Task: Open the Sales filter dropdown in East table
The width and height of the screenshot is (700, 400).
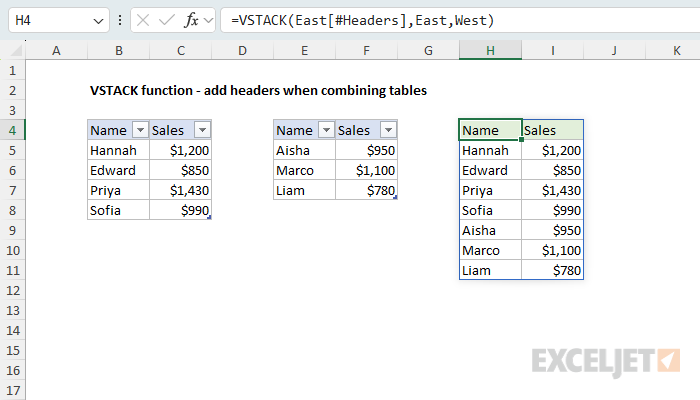Action: click(x=202, y=130)
